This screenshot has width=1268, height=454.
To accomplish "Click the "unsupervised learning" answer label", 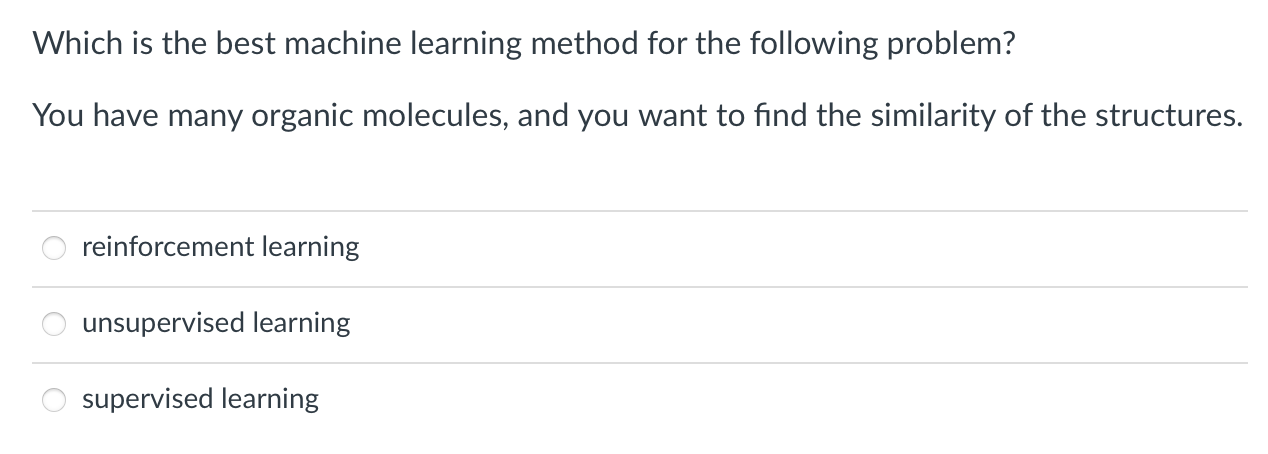I will 216,323.
